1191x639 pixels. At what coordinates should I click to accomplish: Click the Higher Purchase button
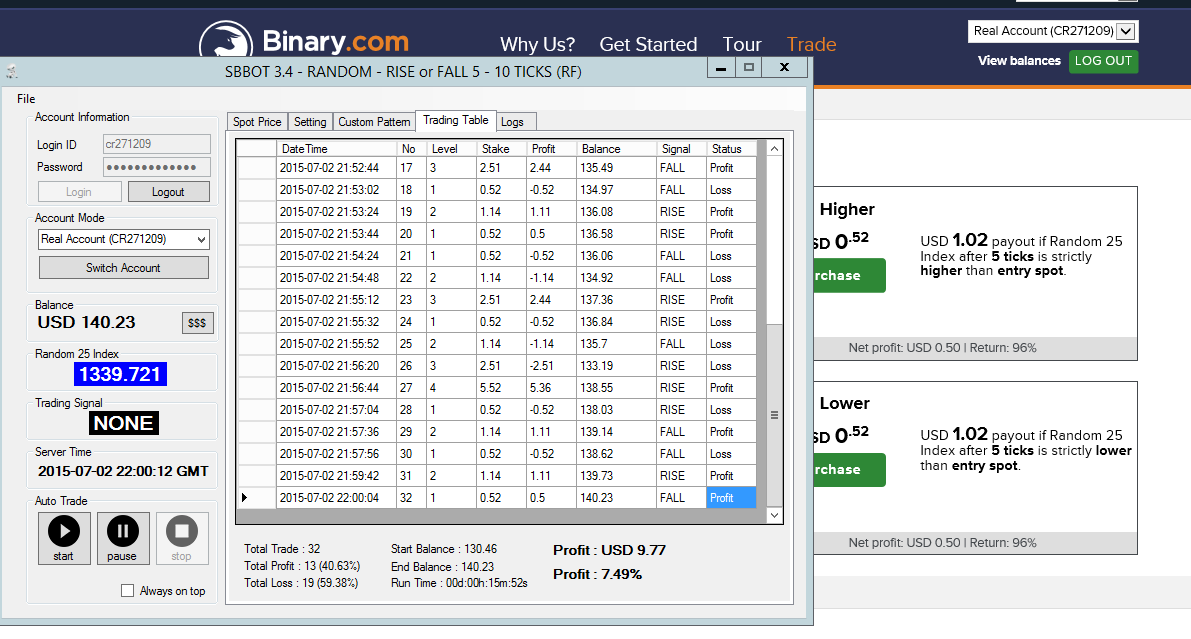click(849, 275)
